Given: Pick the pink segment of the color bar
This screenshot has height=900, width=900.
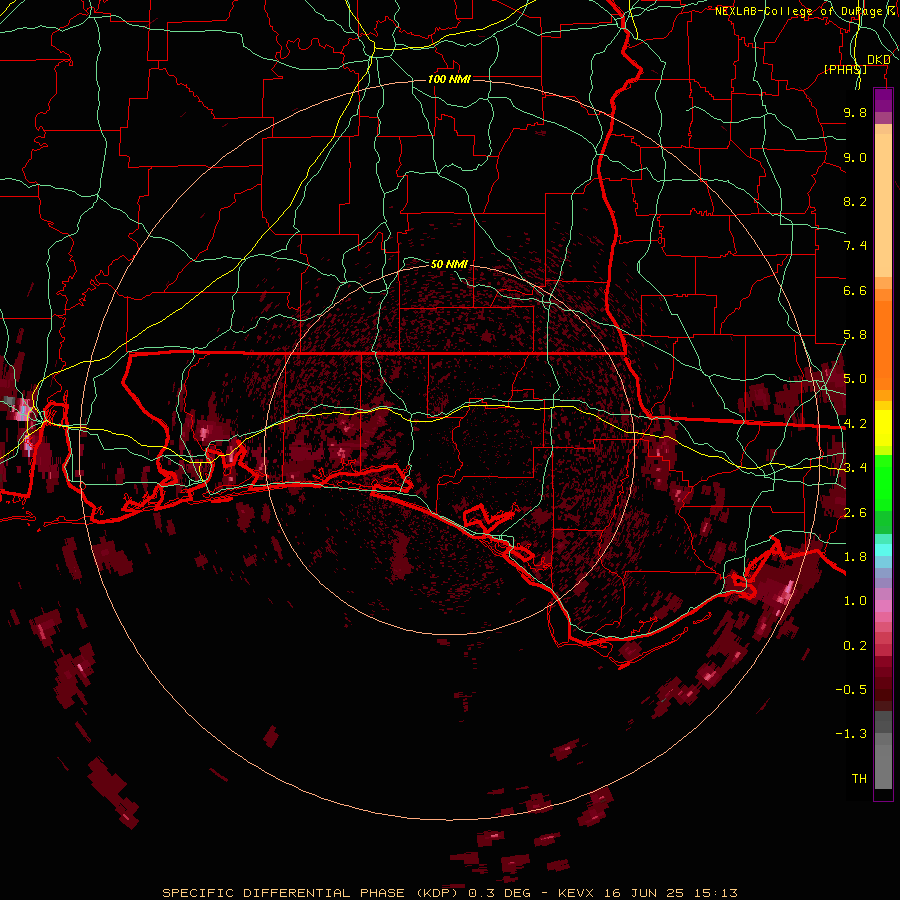Looking at the screenshot, I should [883, 606].
